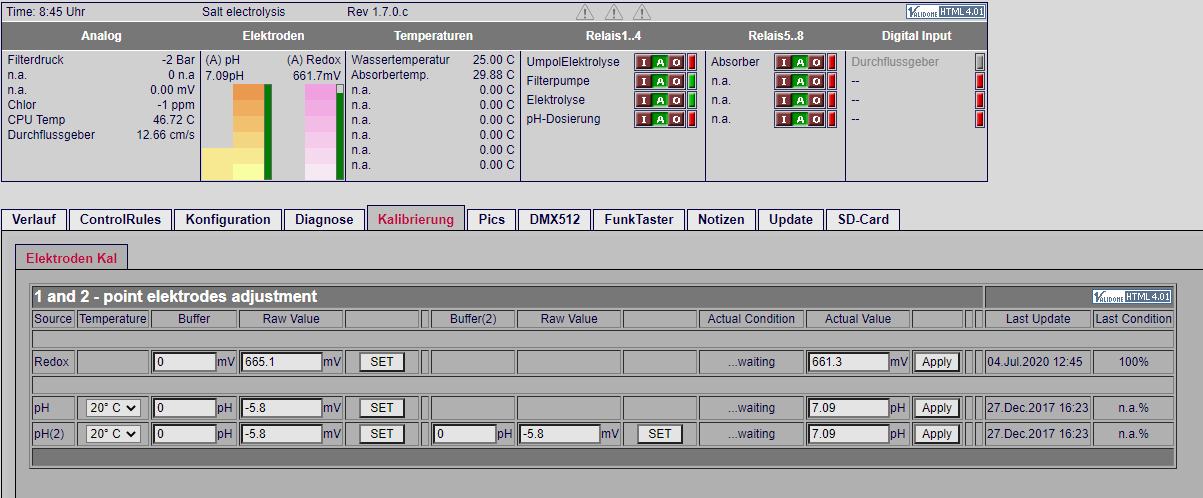The width and height of the screenshot is (1203, 498).
Task: Switch Absorber relay to I (on)
Action: (x=784, y=62)
